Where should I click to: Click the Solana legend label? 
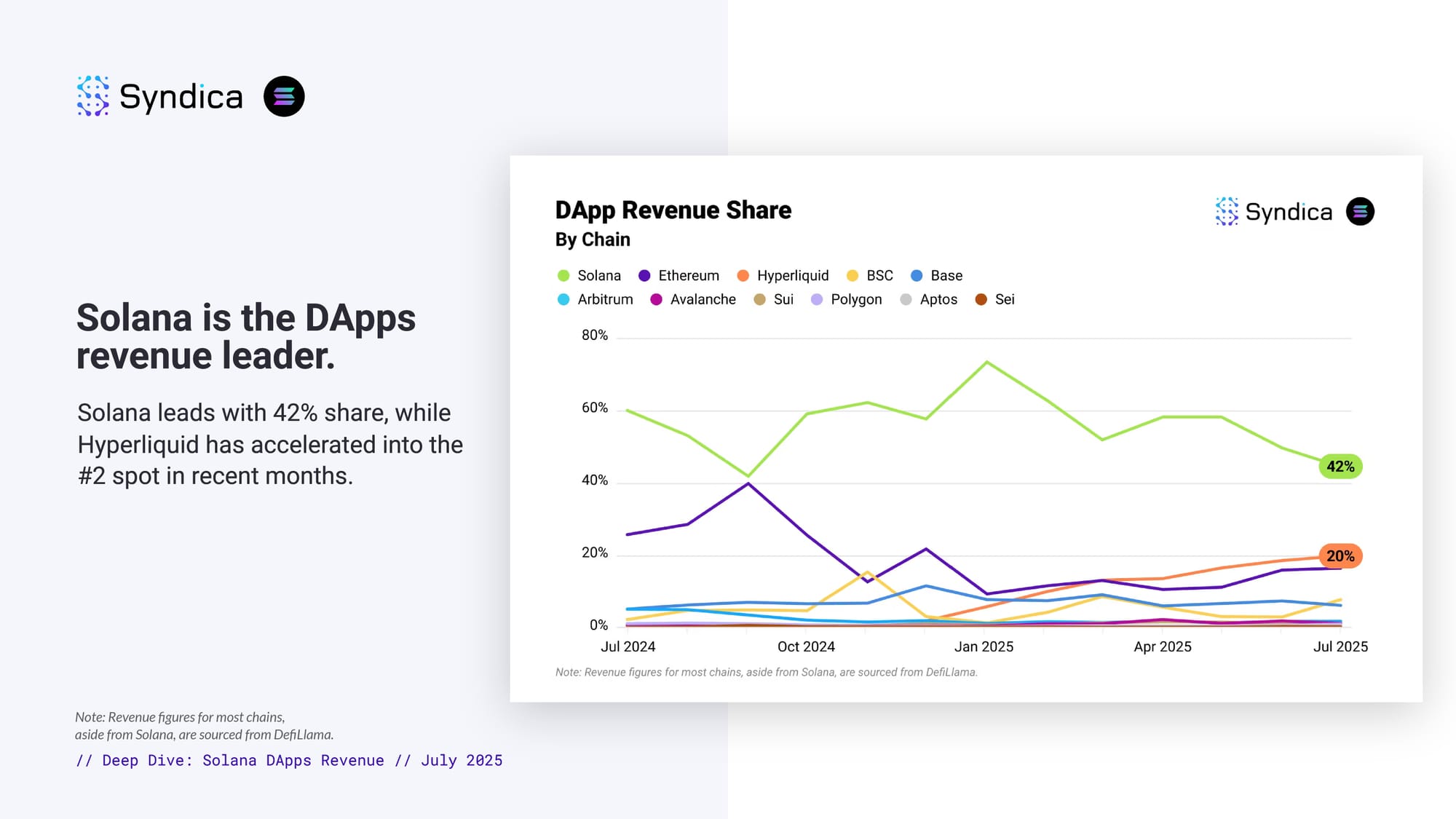pos(599,276)
